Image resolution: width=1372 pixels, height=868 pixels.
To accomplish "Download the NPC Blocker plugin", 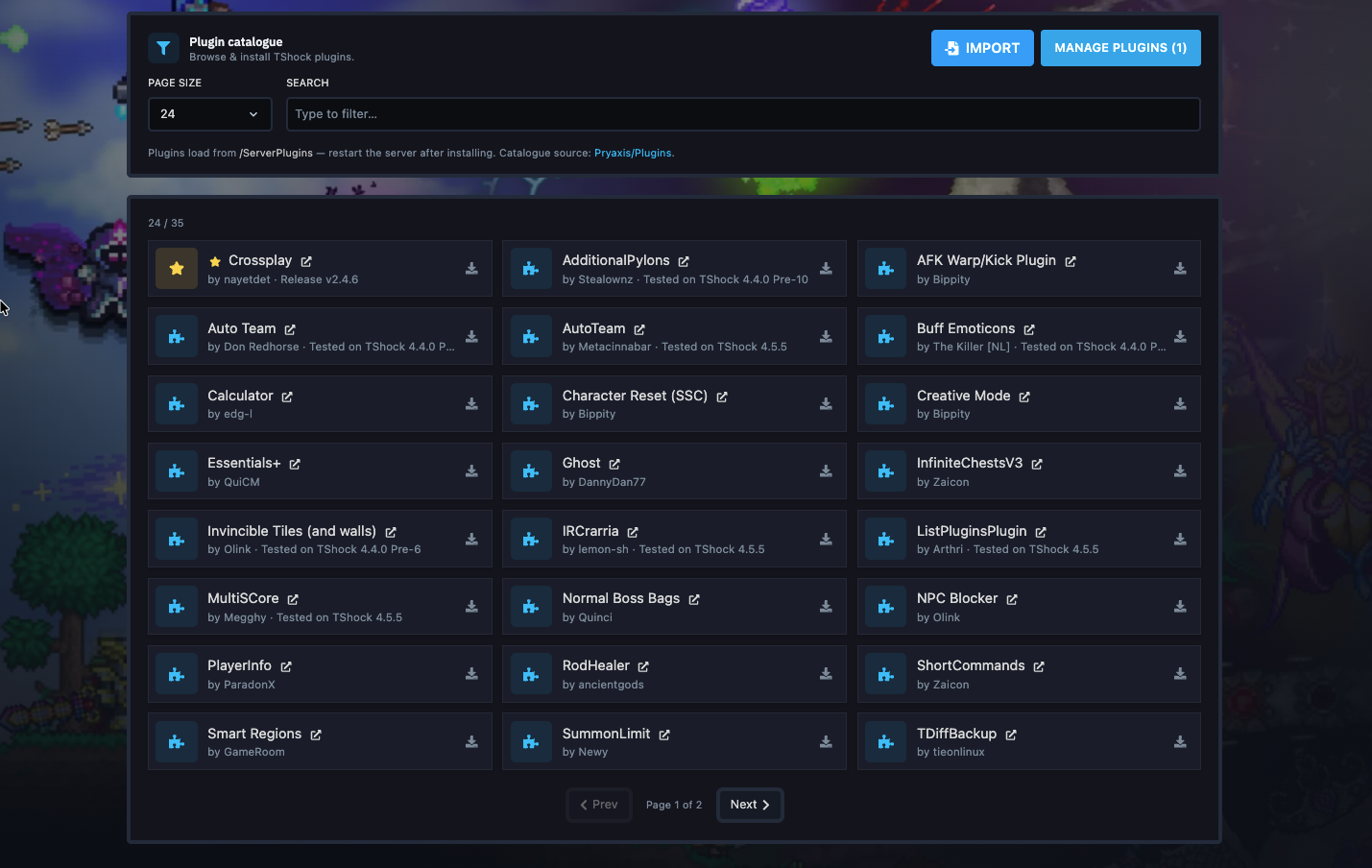I will point(1180,607).
